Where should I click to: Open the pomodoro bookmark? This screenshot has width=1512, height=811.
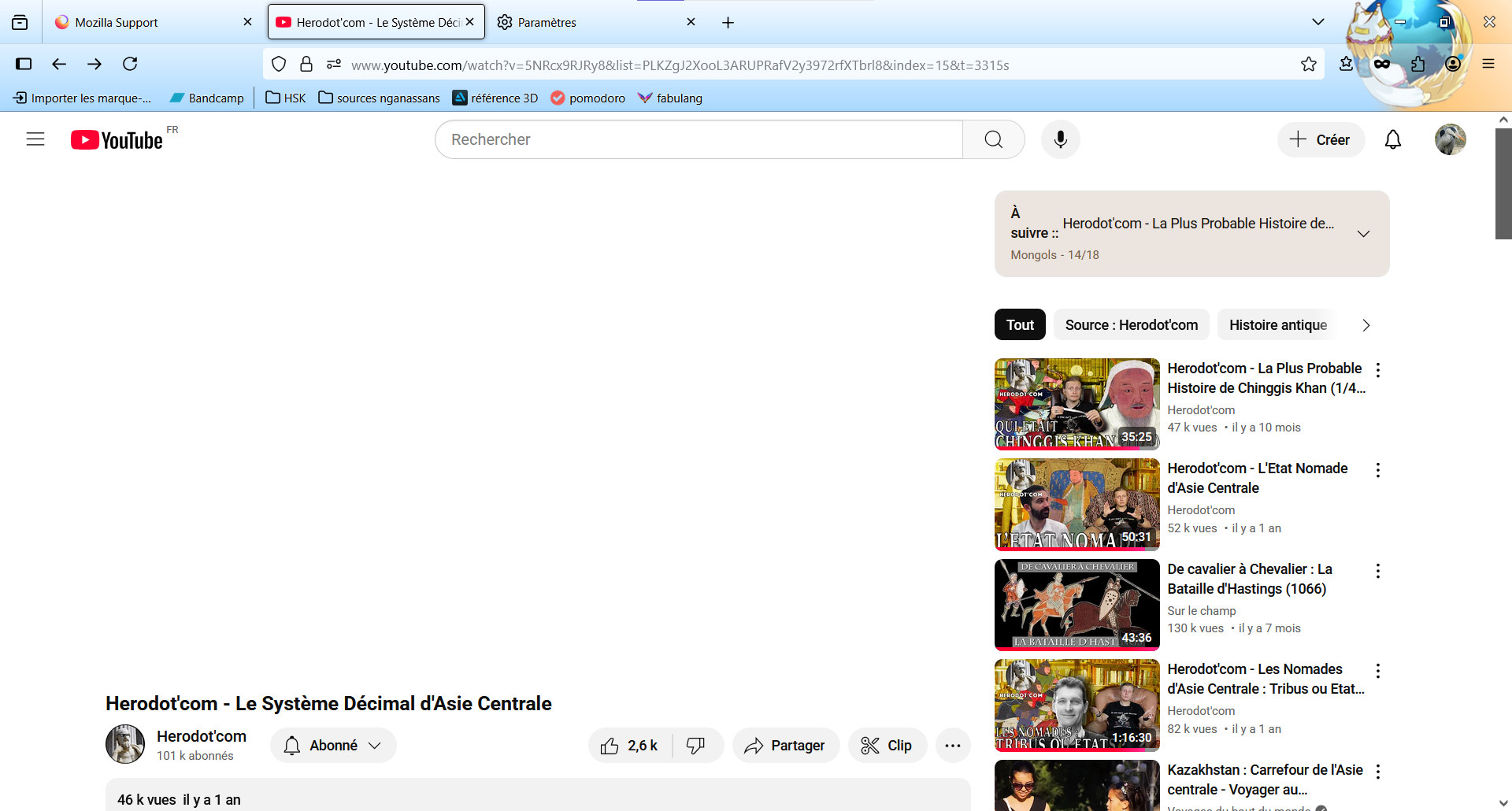coord(587,98)
